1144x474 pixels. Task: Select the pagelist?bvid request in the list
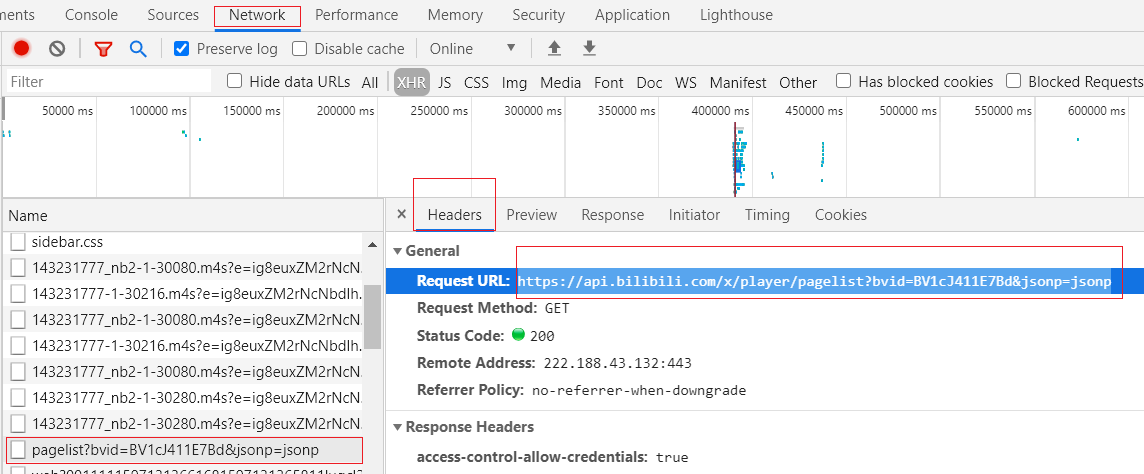(175, 450)
